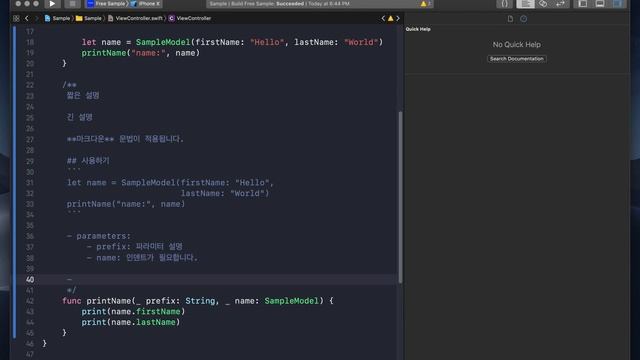The image size is (640, 360).
Task: Click the "Hello" string on line 18
Action: (x=267, y=42)
